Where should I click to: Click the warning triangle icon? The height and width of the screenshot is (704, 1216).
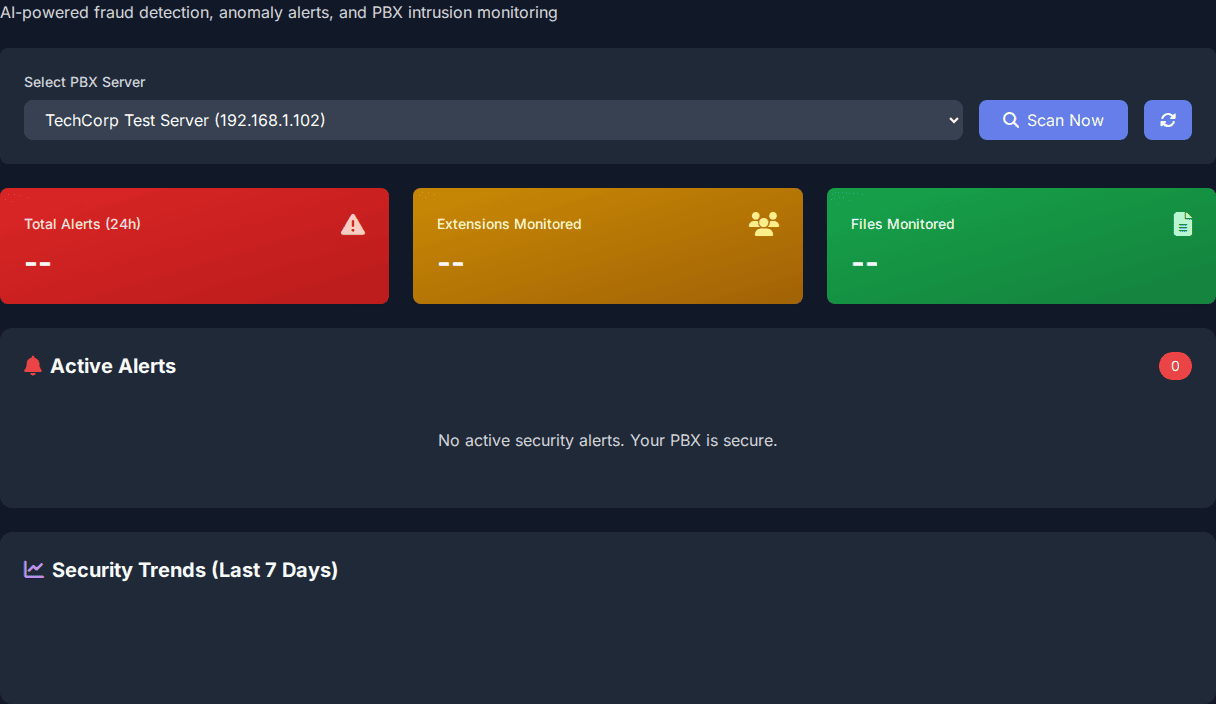(353, 224)
